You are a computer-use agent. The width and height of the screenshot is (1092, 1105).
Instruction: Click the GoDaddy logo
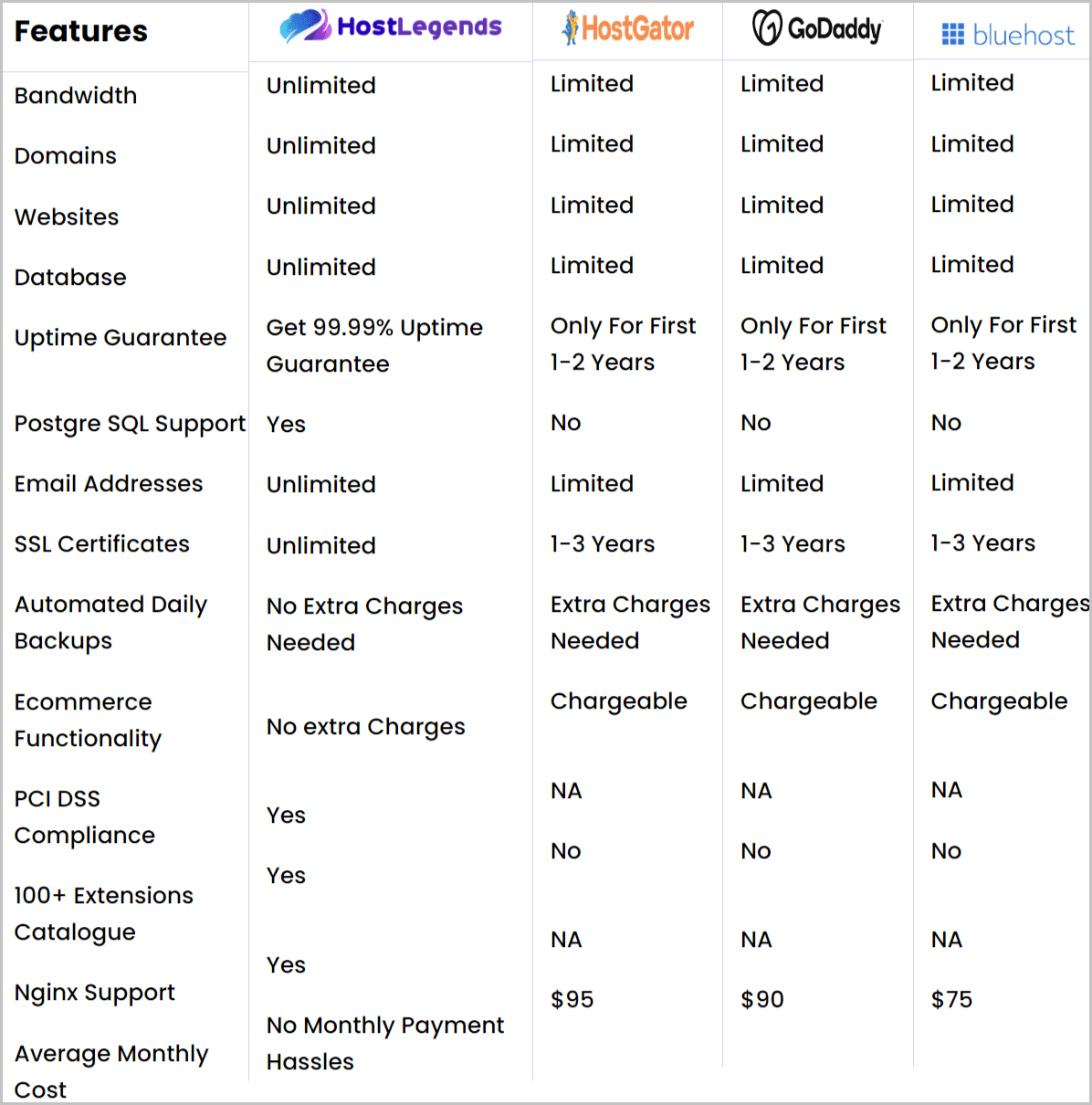click(x=817, y=28)
